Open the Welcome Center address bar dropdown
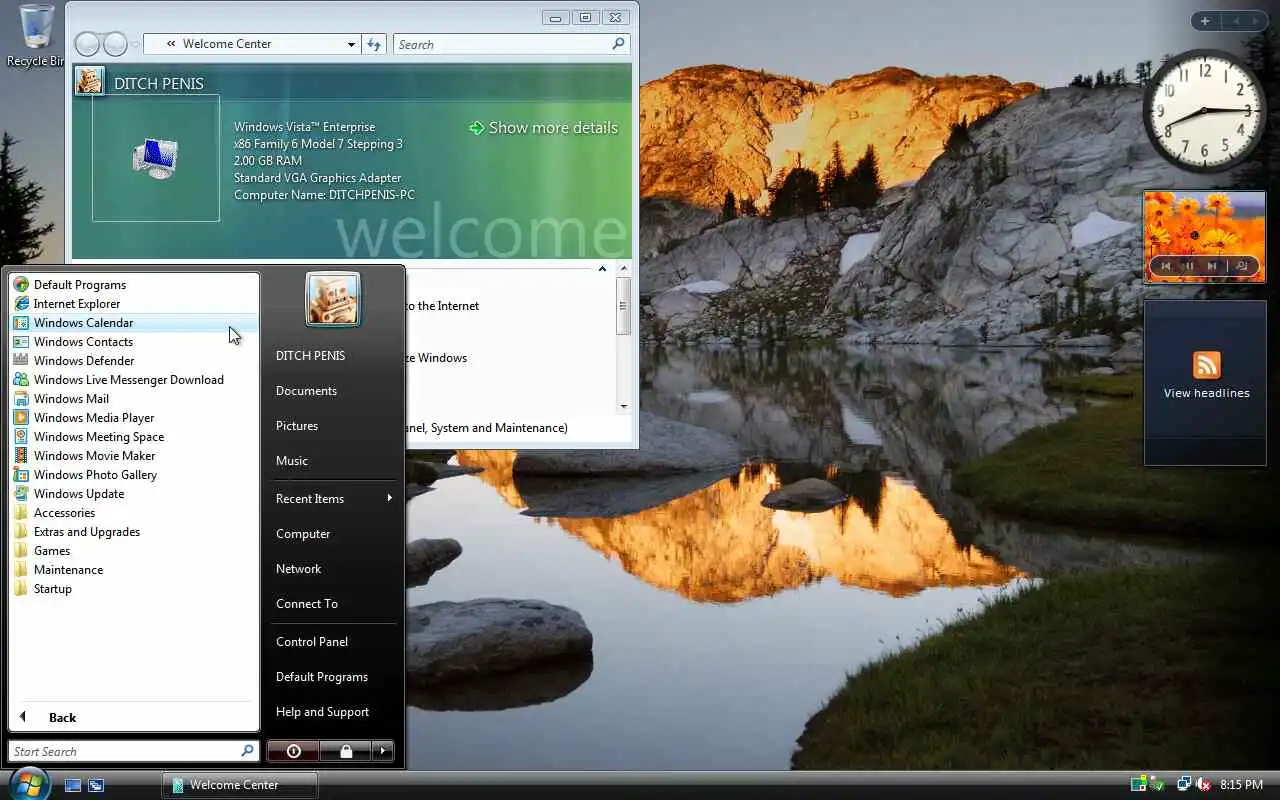The image size is (1280, 800). pyautogui.click(x=351, y=44)
